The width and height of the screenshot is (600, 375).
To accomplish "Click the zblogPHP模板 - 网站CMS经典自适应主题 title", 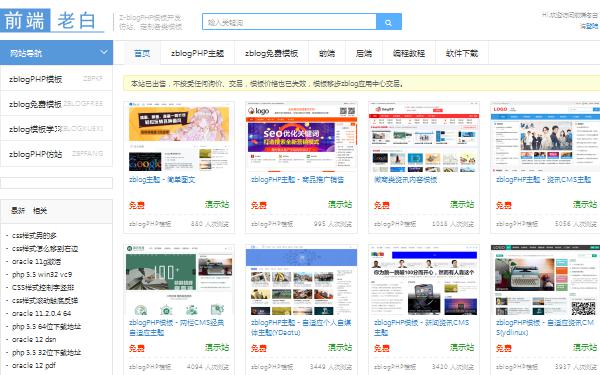I will 176,327.
